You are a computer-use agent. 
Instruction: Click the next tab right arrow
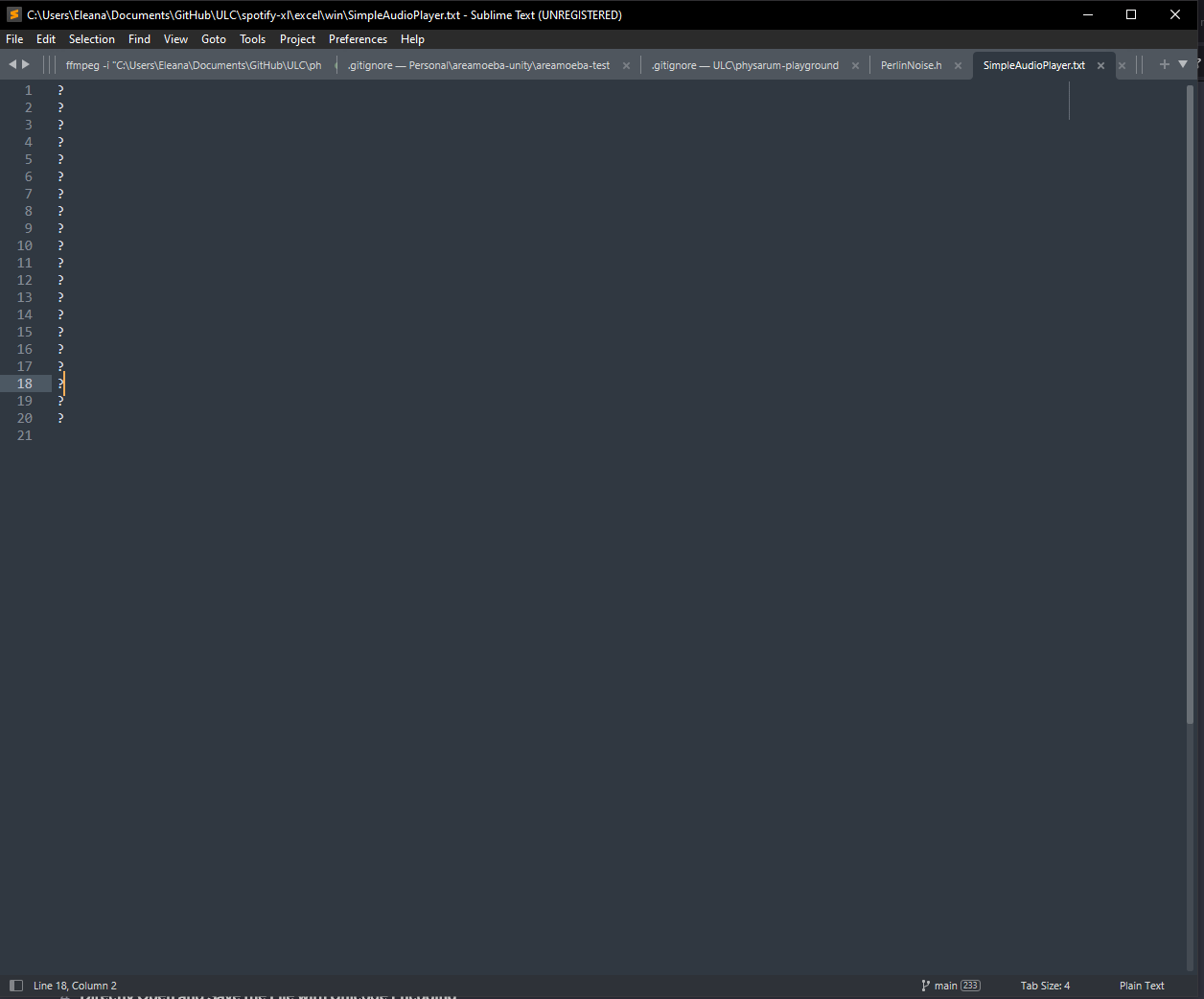(26, 64)
